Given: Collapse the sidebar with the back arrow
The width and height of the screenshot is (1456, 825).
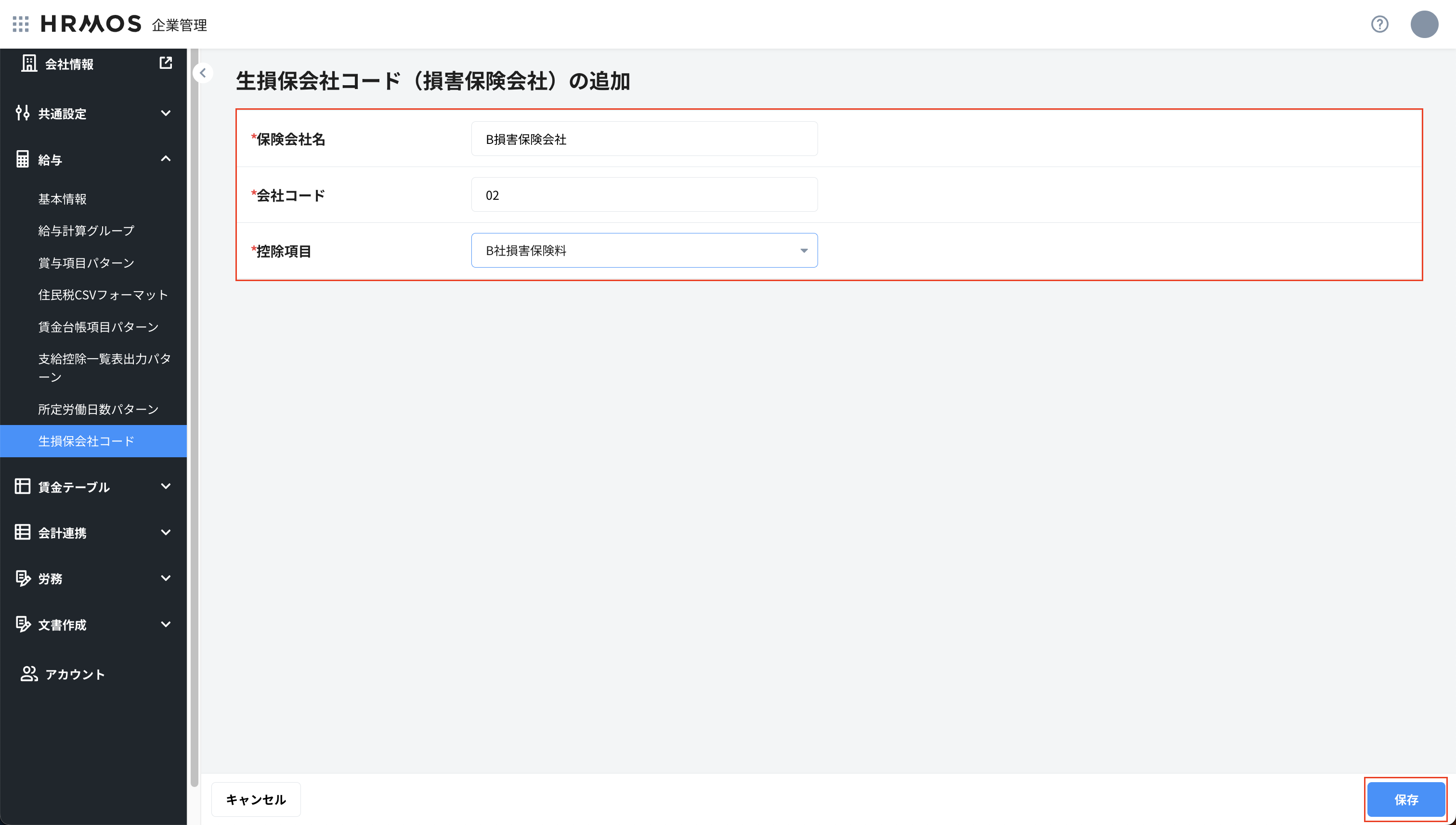Looking at the screenshot, I should [202, 73].
